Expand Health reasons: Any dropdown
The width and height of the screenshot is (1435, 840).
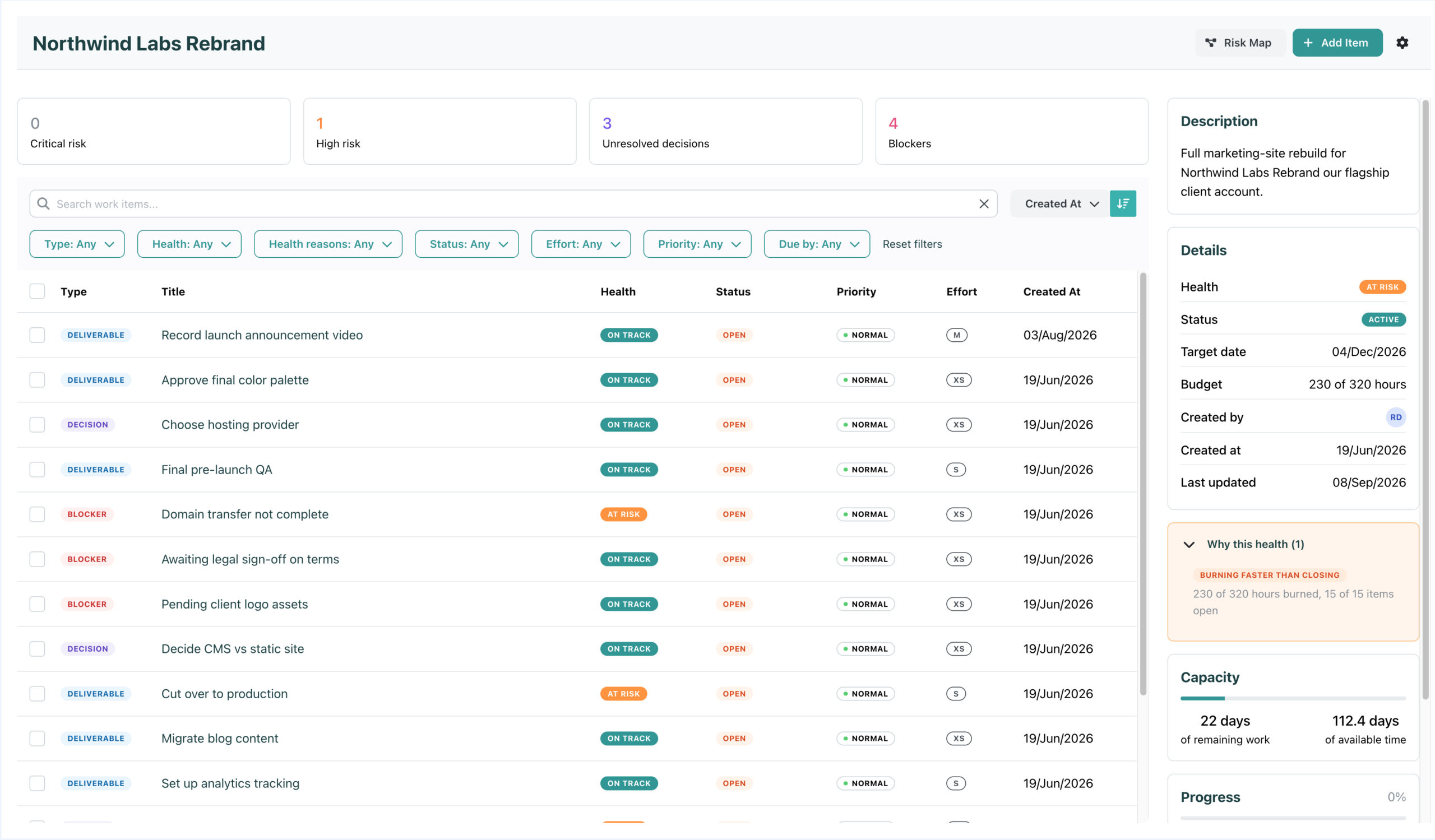pos(328,244)
